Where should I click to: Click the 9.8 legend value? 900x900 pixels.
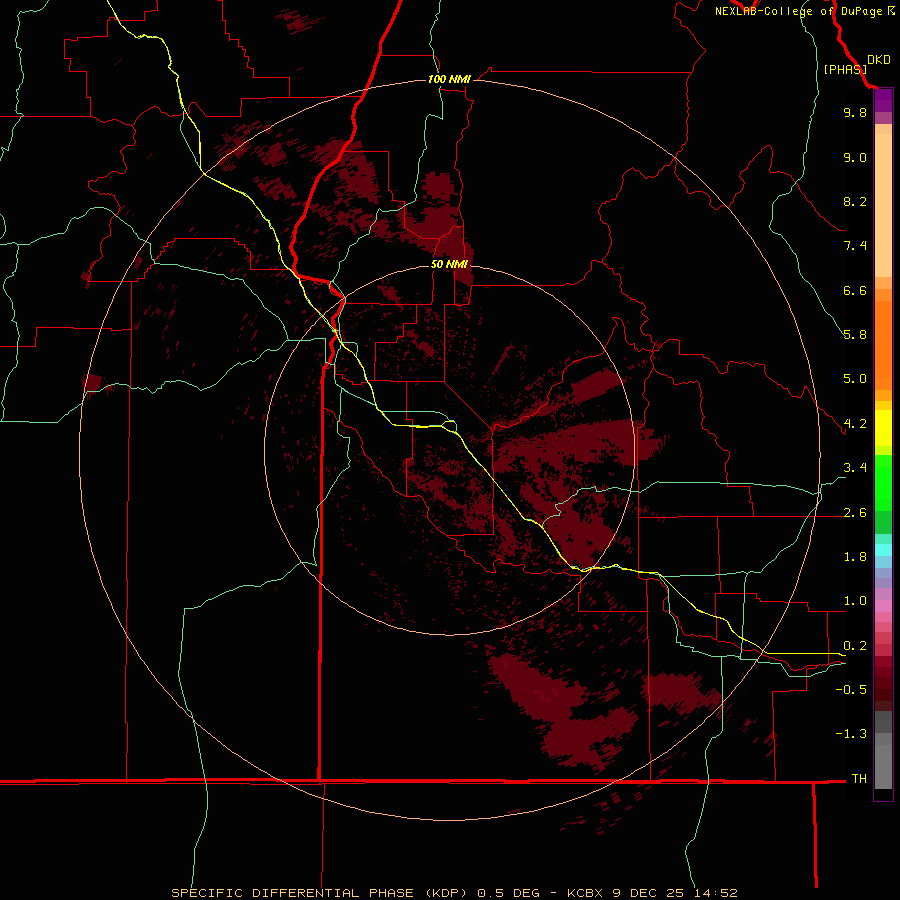[855, 112]
